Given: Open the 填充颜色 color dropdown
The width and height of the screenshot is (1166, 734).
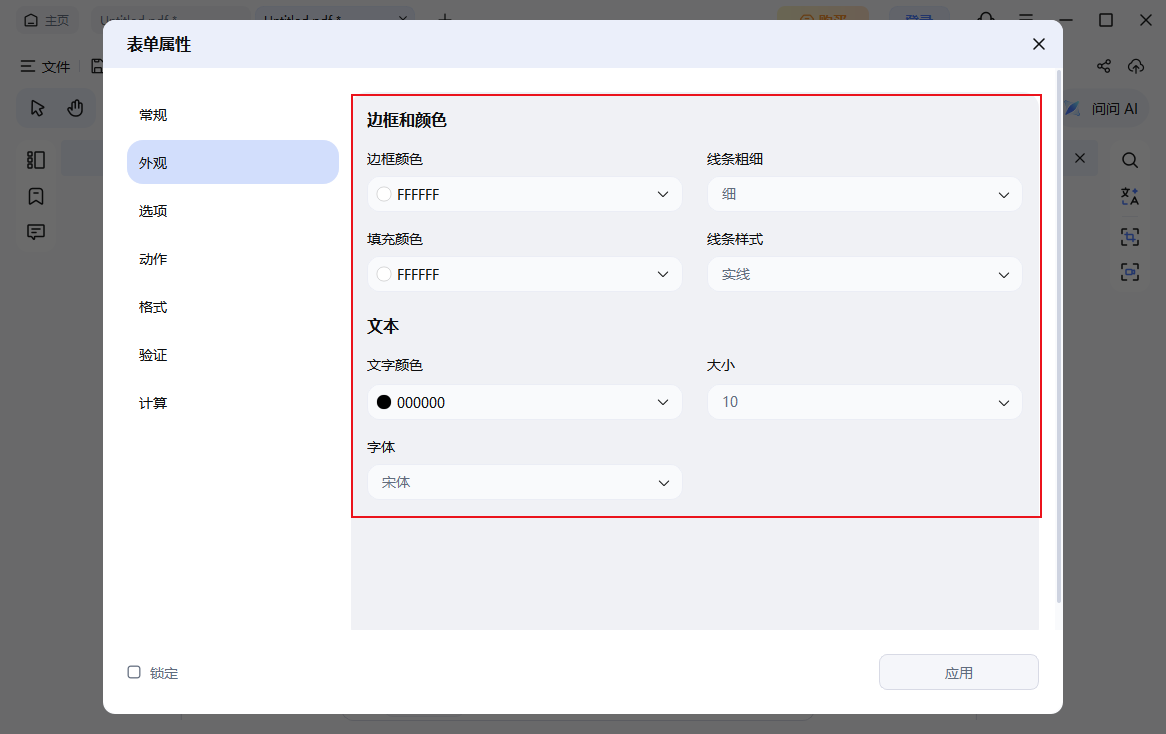Looking at the screenshot, I should point(524,274).
